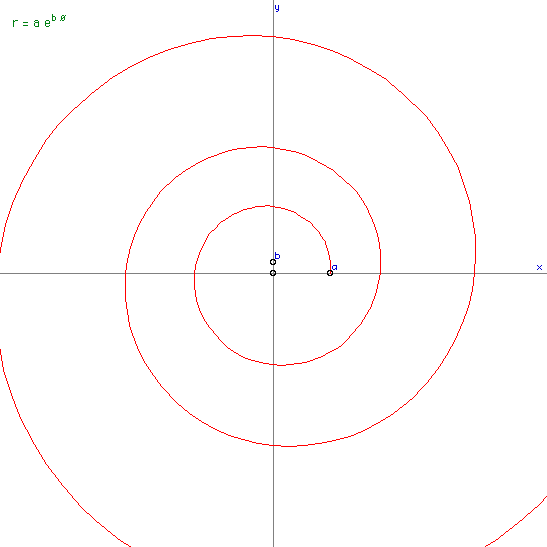This screenshot has height=547, width=547.
Task: Select the green spiral formula text
Action: tap(39, 21)
